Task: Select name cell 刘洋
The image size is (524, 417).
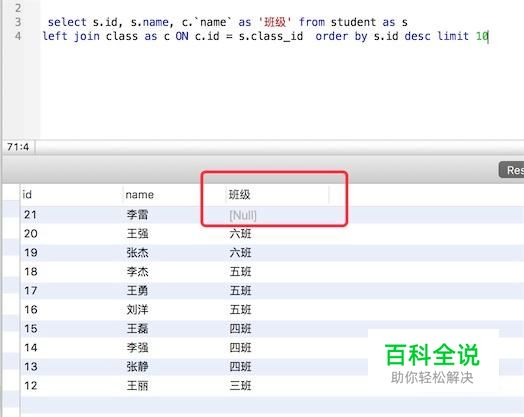Action: coord(137,310)
